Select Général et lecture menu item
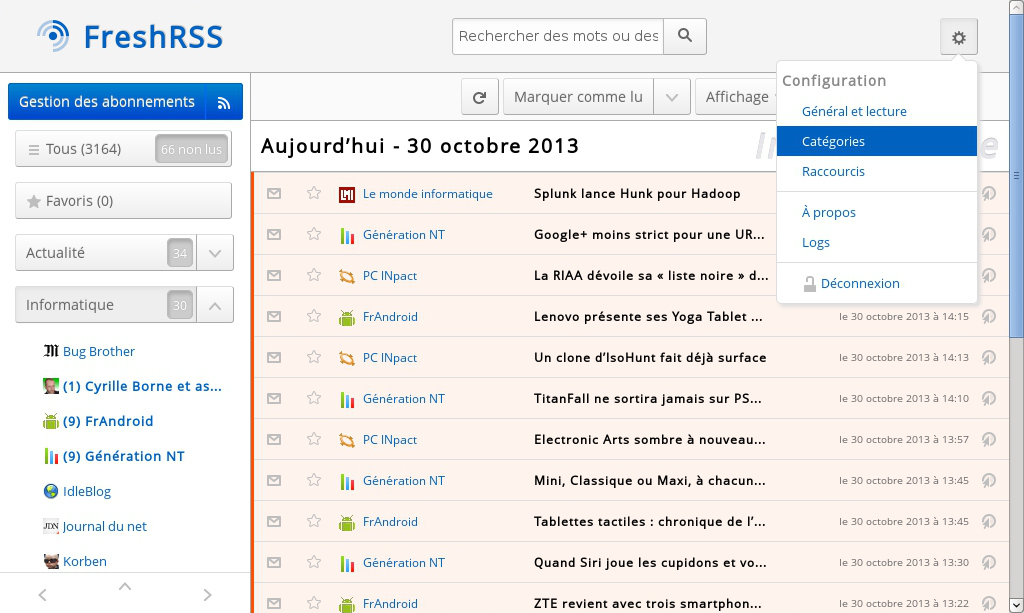Viewport: 1024px width, 613px height. tap(876, 112)
